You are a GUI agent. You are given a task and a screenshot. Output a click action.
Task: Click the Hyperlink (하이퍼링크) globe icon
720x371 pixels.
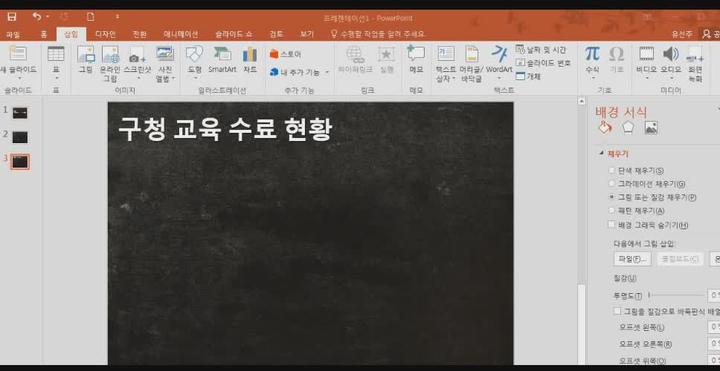coord(355,54)
